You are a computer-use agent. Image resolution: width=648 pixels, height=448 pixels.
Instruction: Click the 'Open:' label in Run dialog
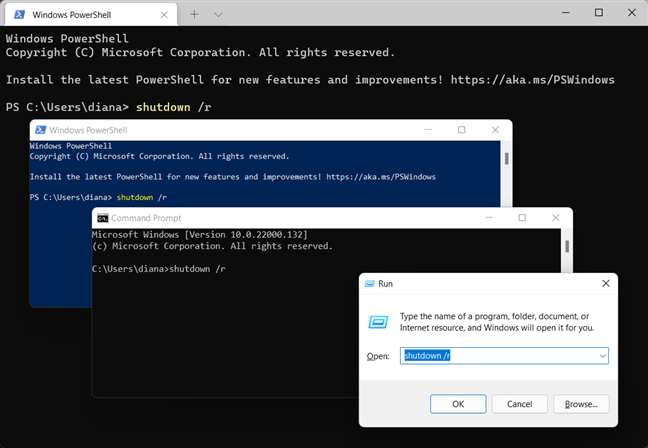coord(378,356)
